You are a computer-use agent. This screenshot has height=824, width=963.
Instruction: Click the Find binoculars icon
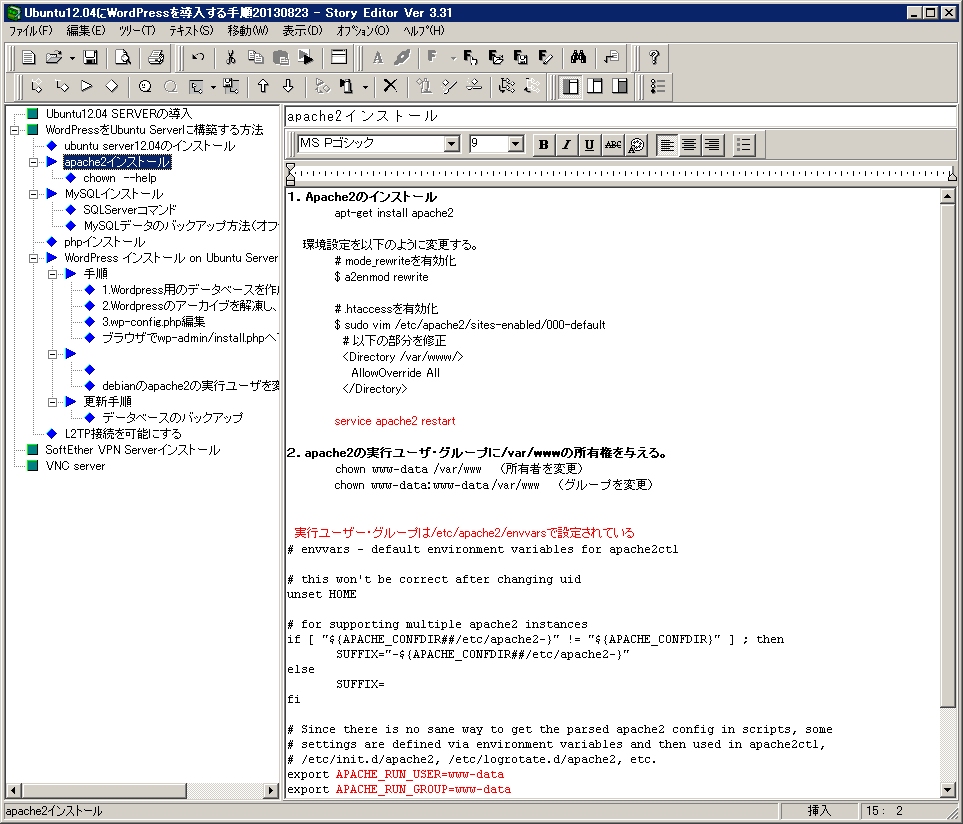[x=578, y=58]
